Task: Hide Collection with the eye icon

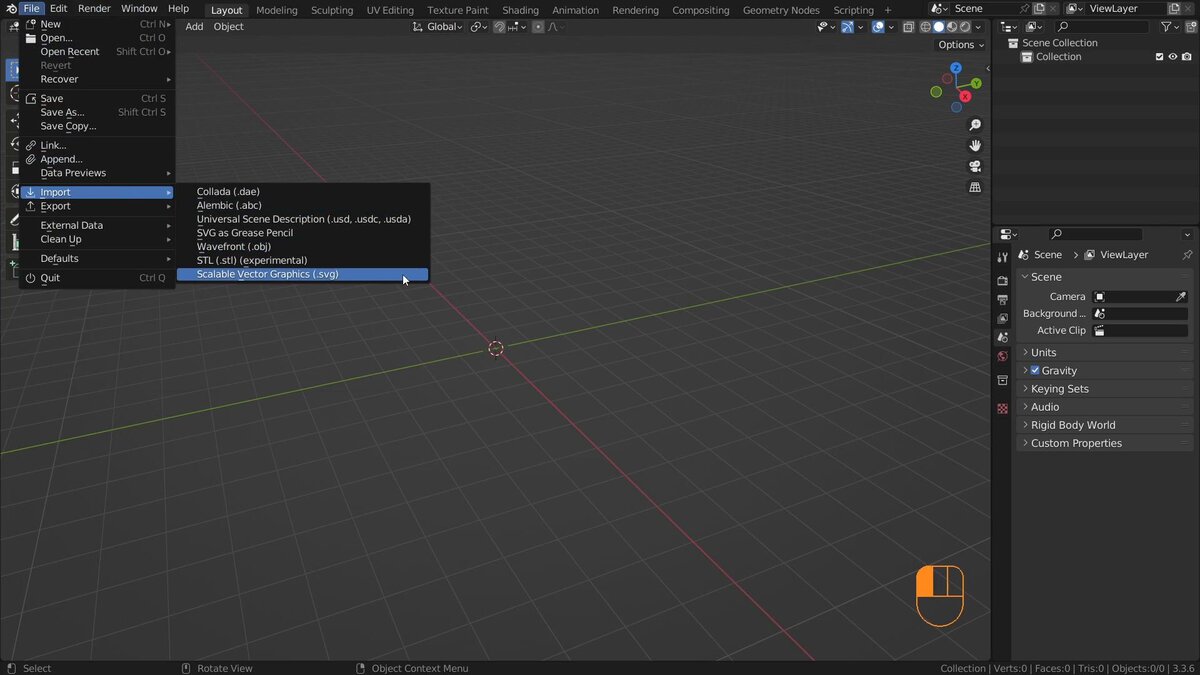Action: click(x=1173, y=57)
